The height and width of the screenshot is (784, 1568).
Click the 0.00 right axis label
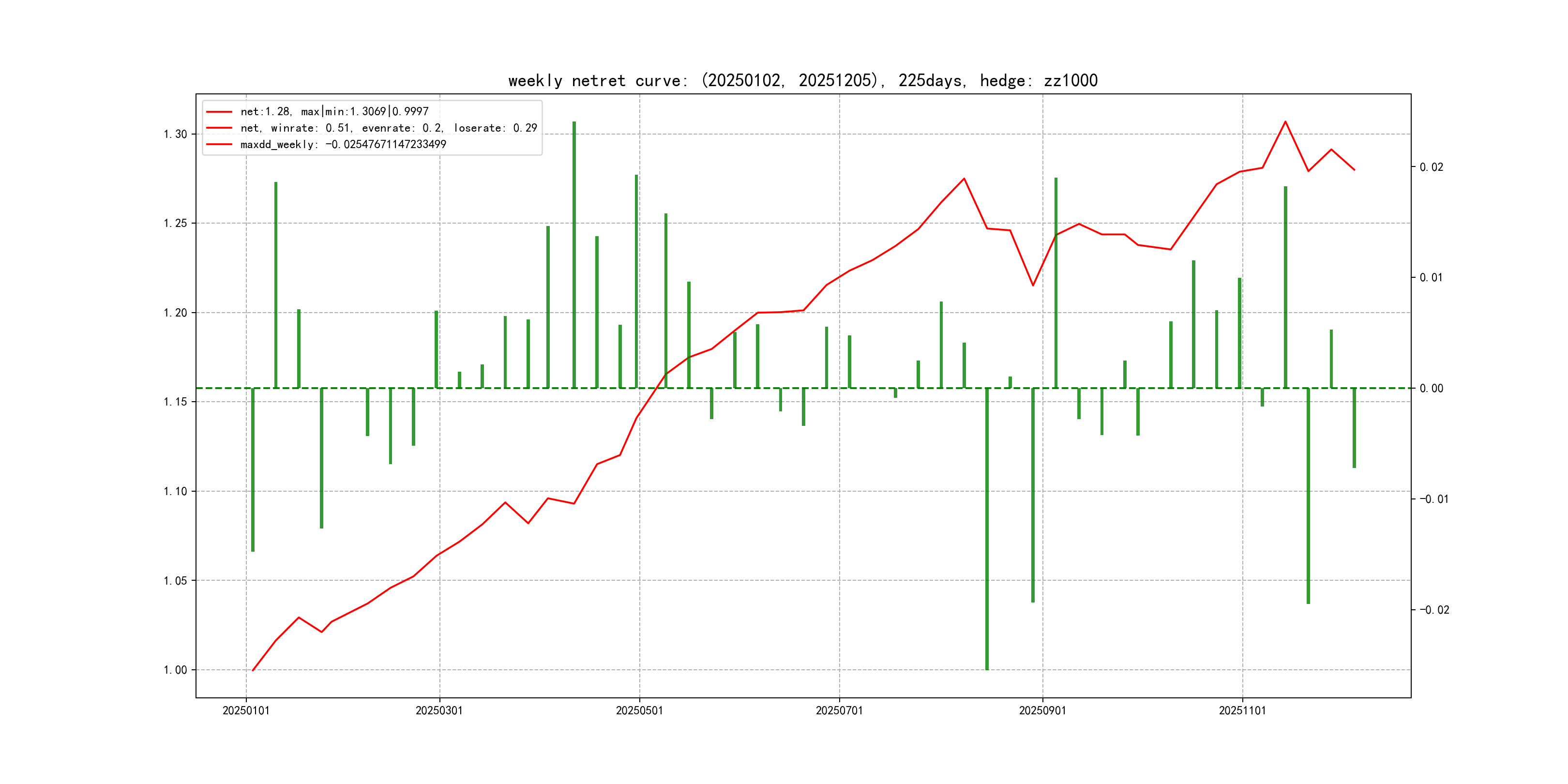(1431, 388)
